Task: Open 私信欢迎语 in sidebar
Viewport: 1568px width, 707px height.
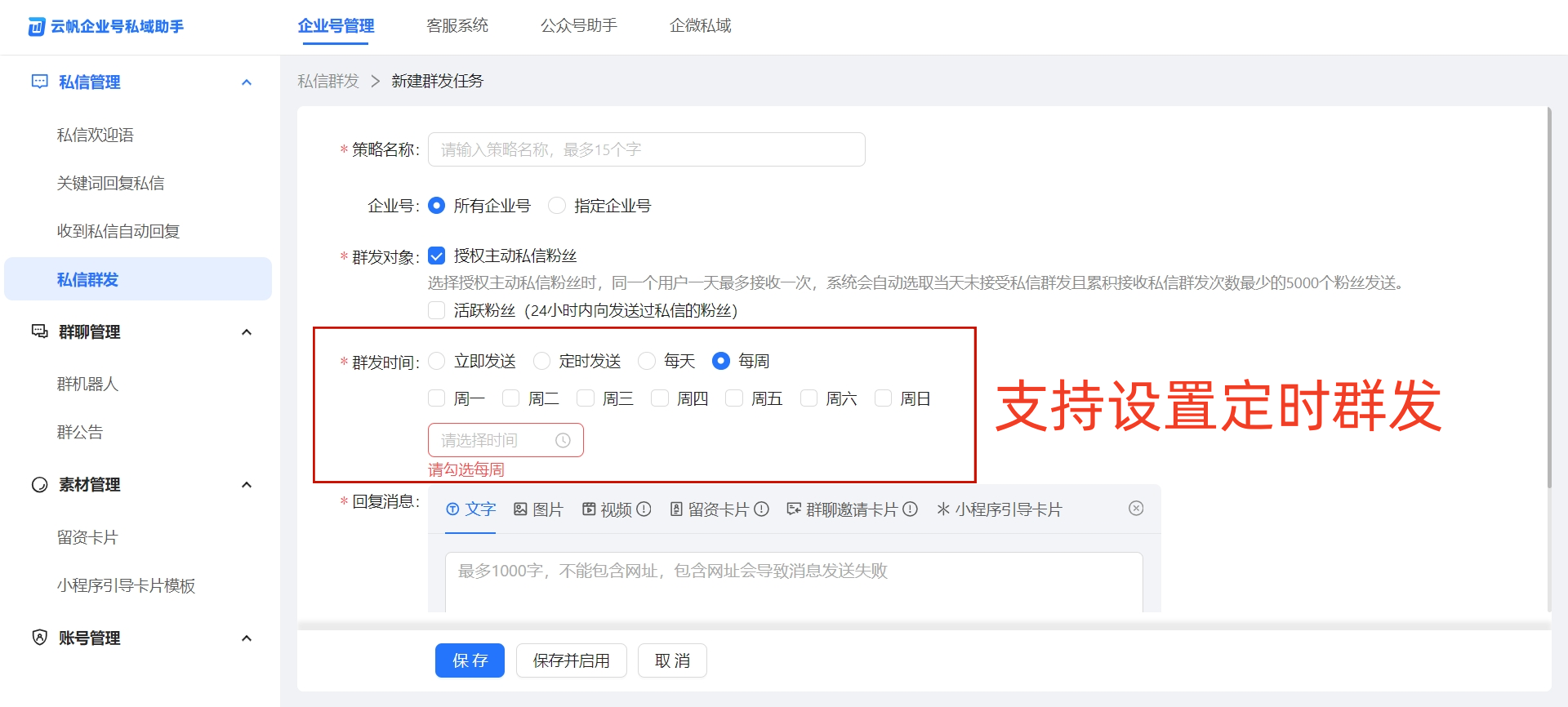Action: point(95,135)
